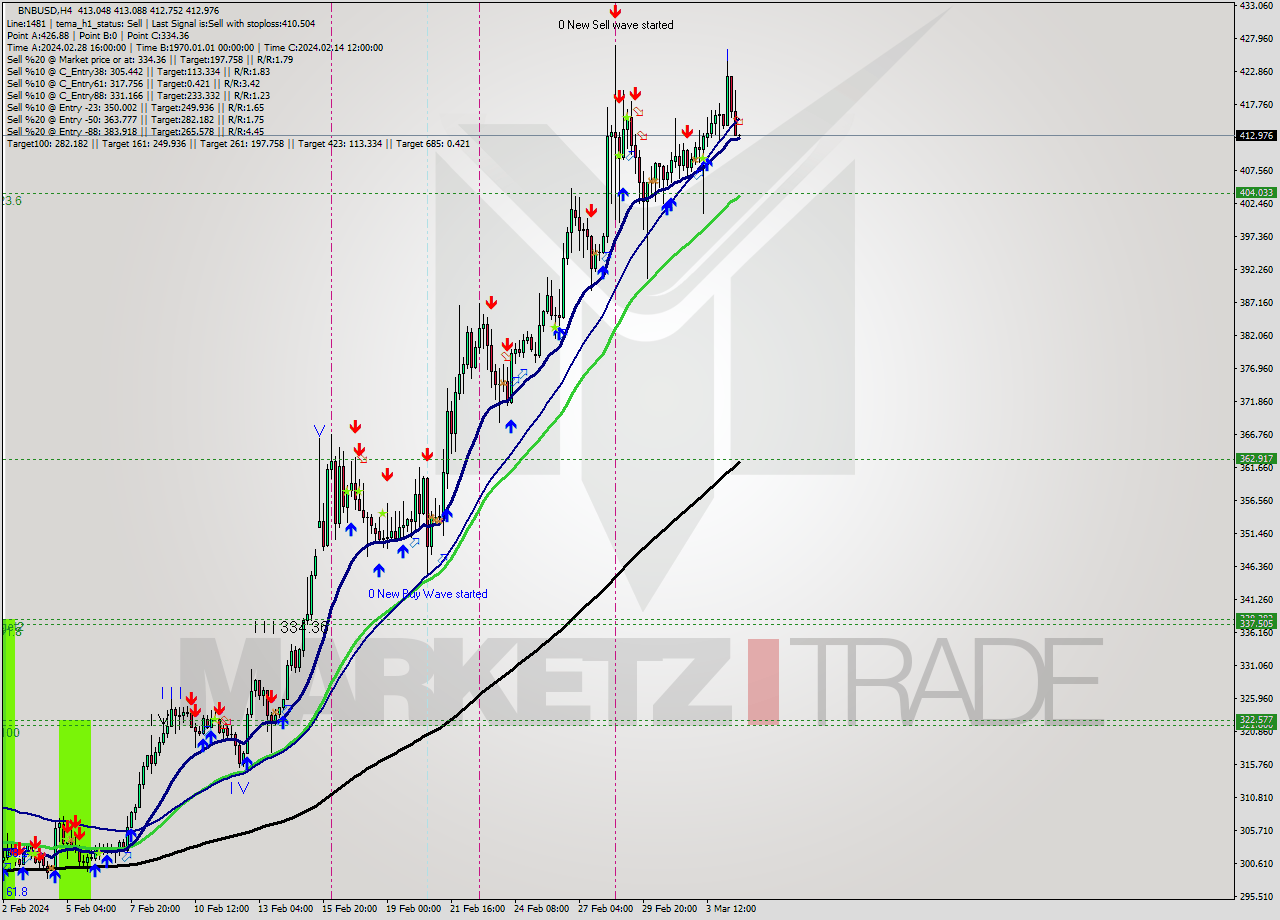Image resolution: width=1280 pixels, height=920 pixels.
Task: Click the Sell %10 @ C_Entry38 line
Action: tap(138, 71)
